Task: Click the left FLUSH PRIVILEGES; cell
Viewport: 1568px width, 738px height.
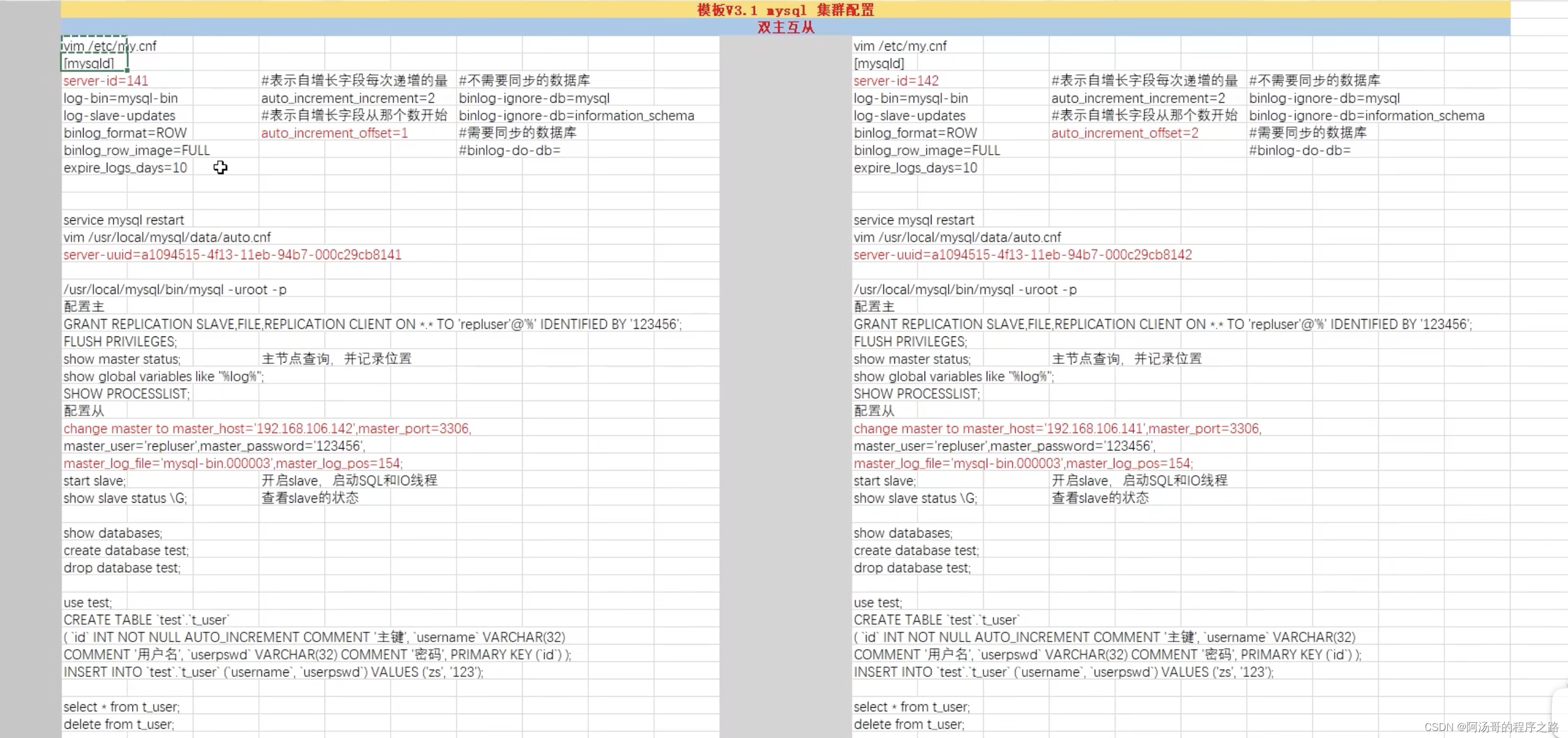Action: pyautogui.click(x=120, y=342)
